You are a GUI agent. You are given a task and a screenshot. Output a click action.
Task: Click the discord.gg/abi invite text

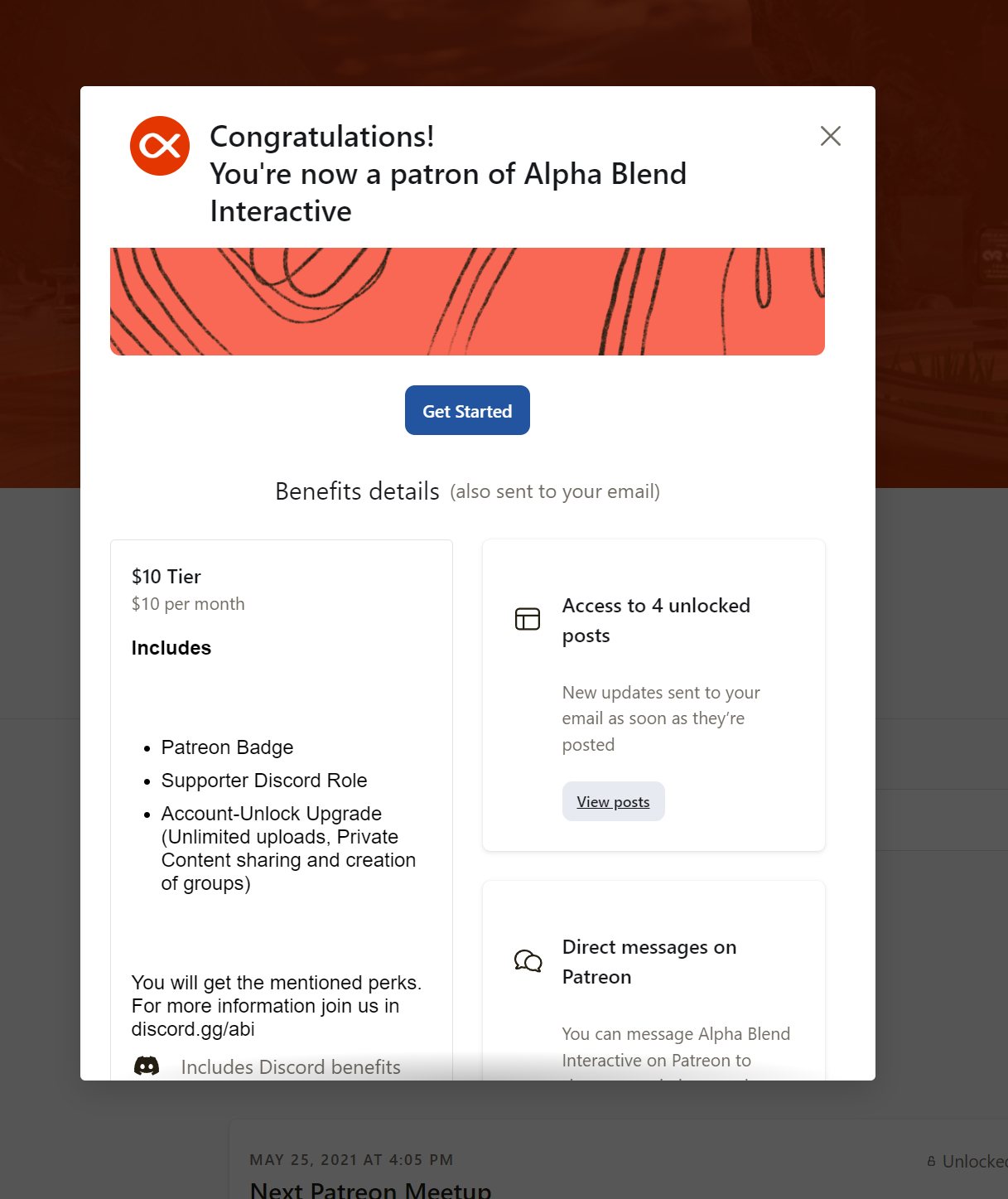(x=193, y=1029)
